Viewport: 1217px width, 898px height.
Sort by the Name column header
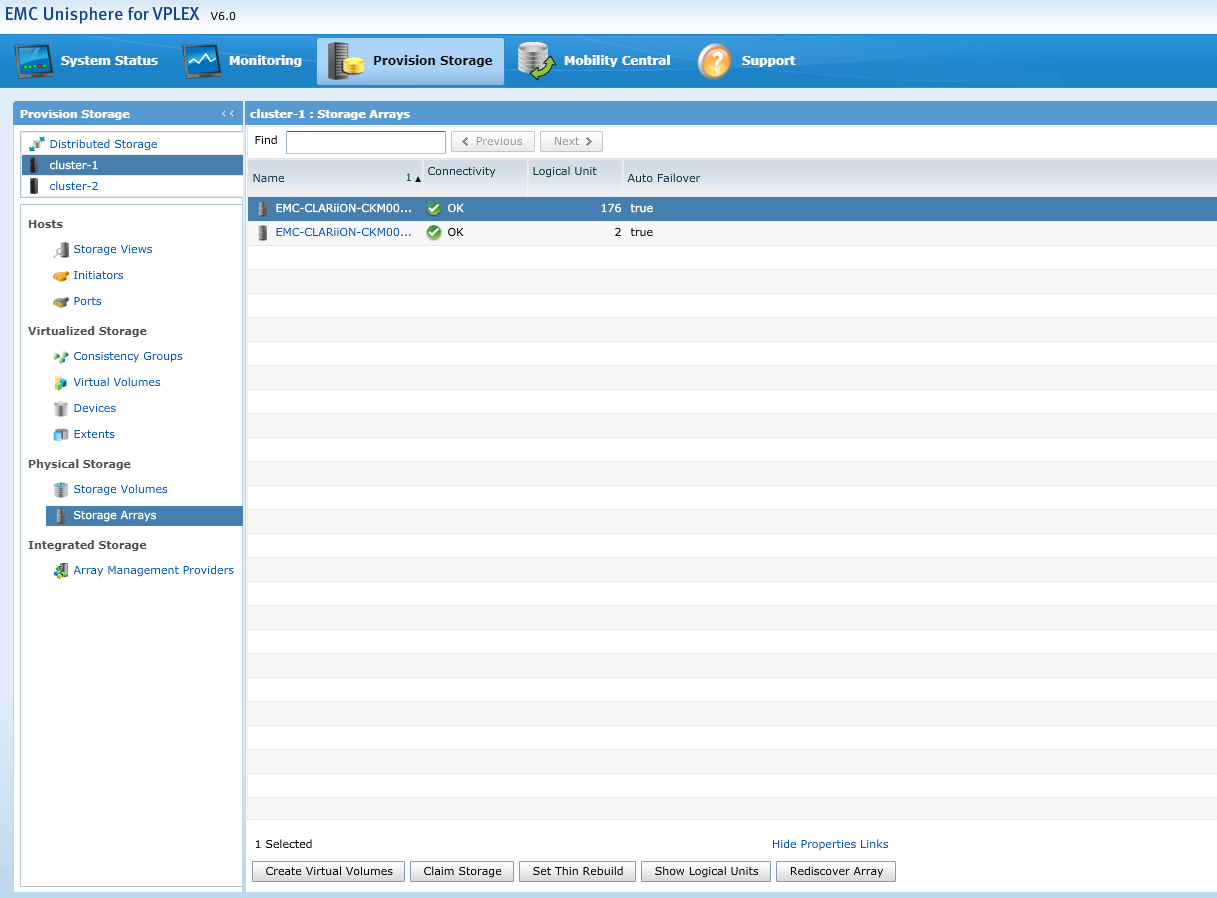[335, 178]
